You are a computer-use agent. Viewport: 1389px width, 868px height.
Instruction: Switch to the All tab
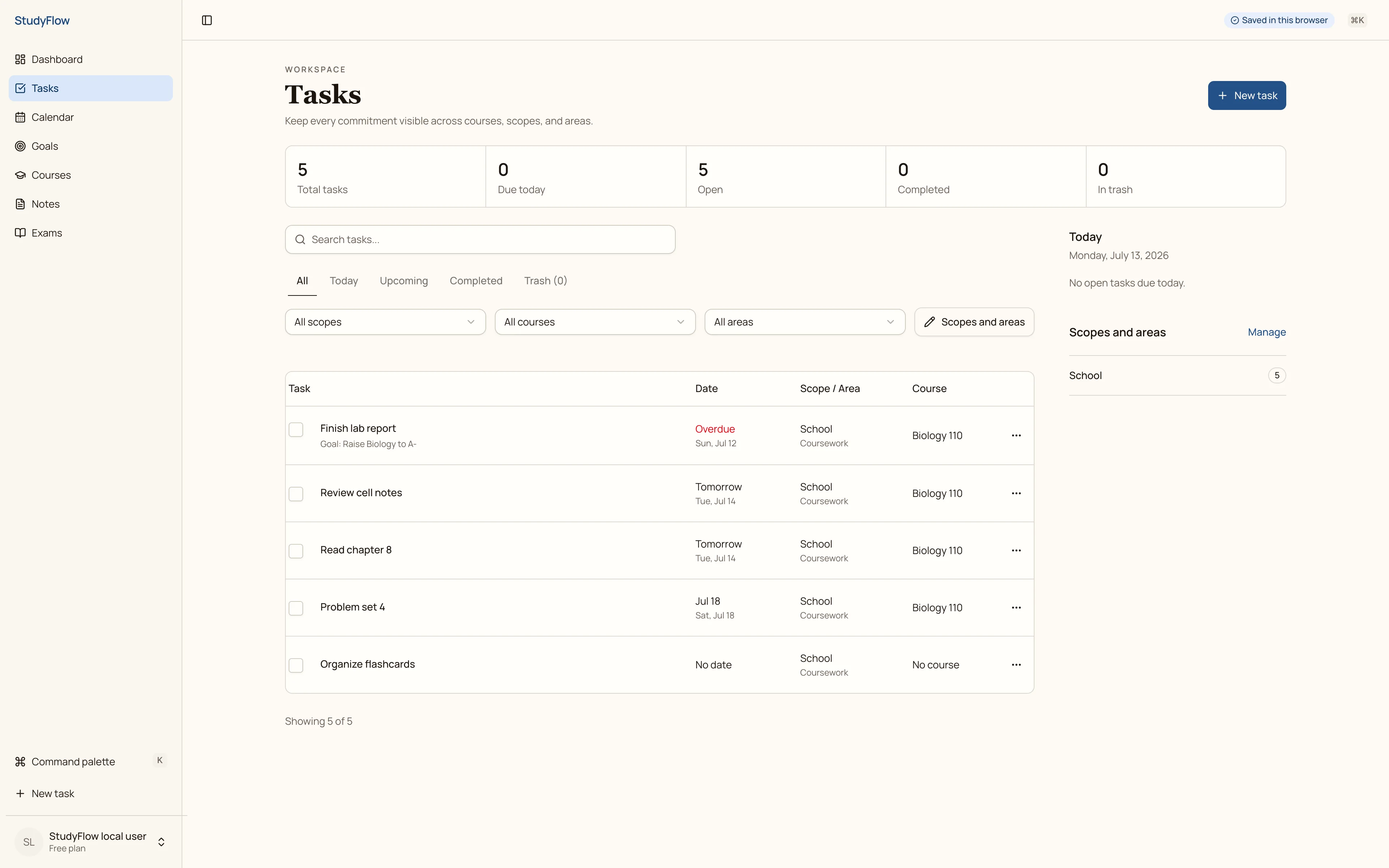click(302, 281)
